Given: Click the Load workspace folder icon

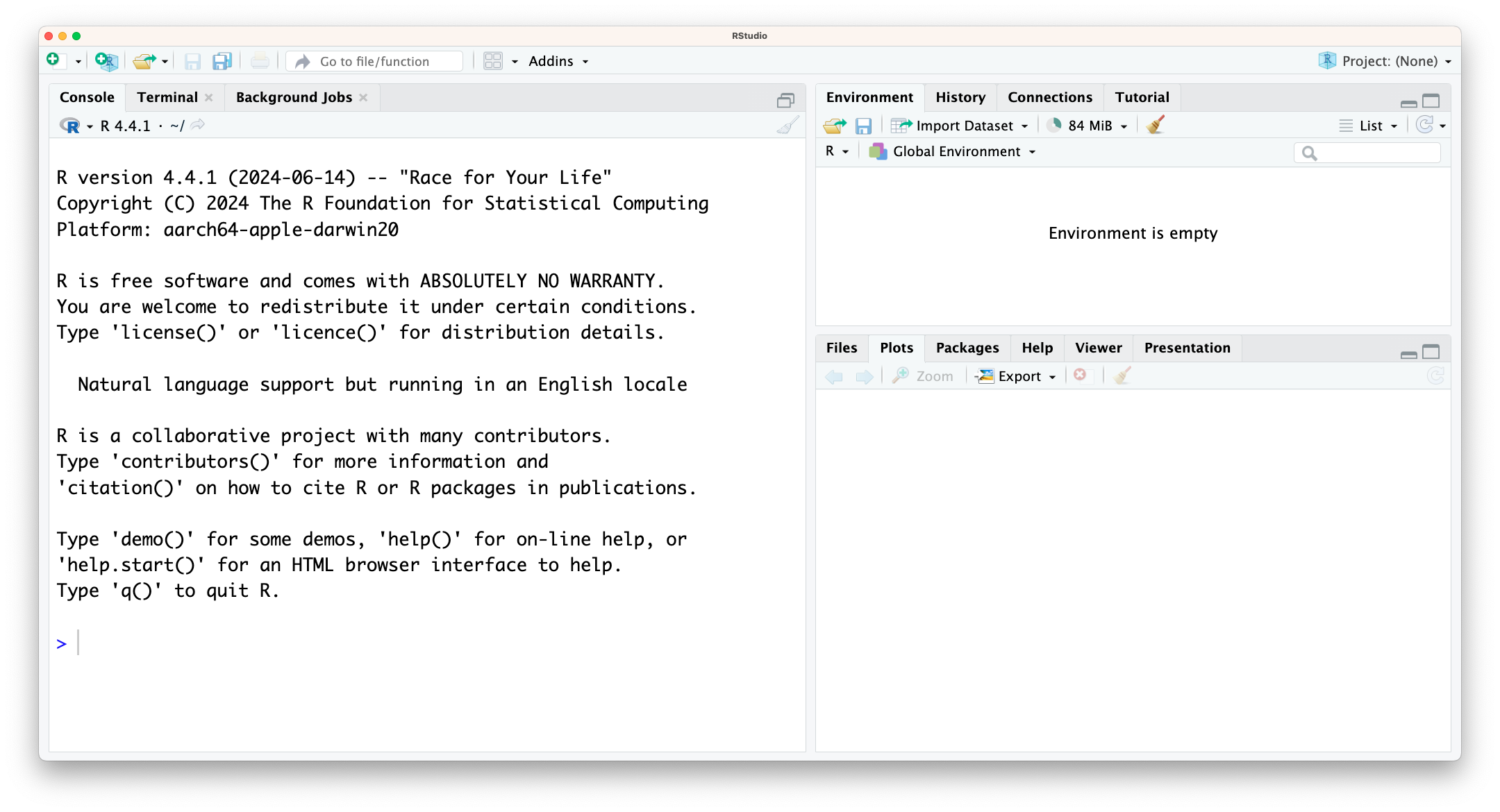Looking at the screenshot, I should 835,126.
